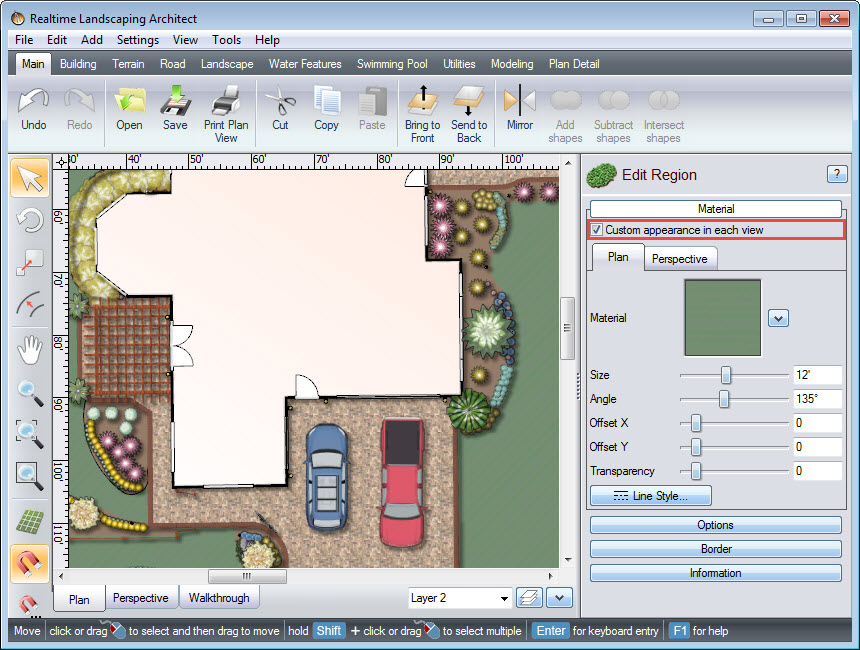Click the Angle value field 135°
This screenshot has width=860, height=650.
tap(817, 399)
